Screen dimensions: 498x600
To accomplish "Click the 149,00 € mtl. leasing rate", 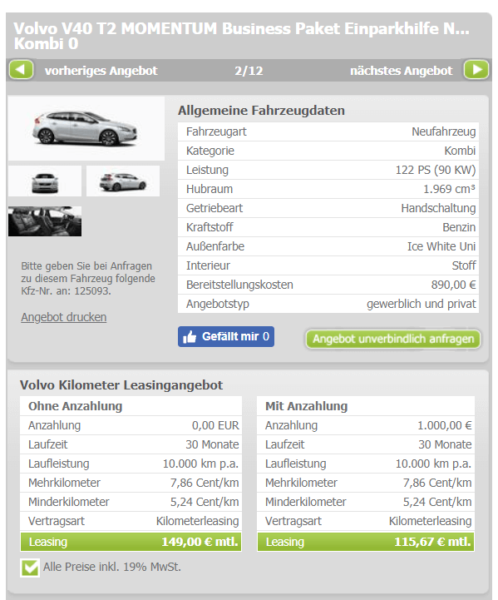I will click(x=200, y=542).
